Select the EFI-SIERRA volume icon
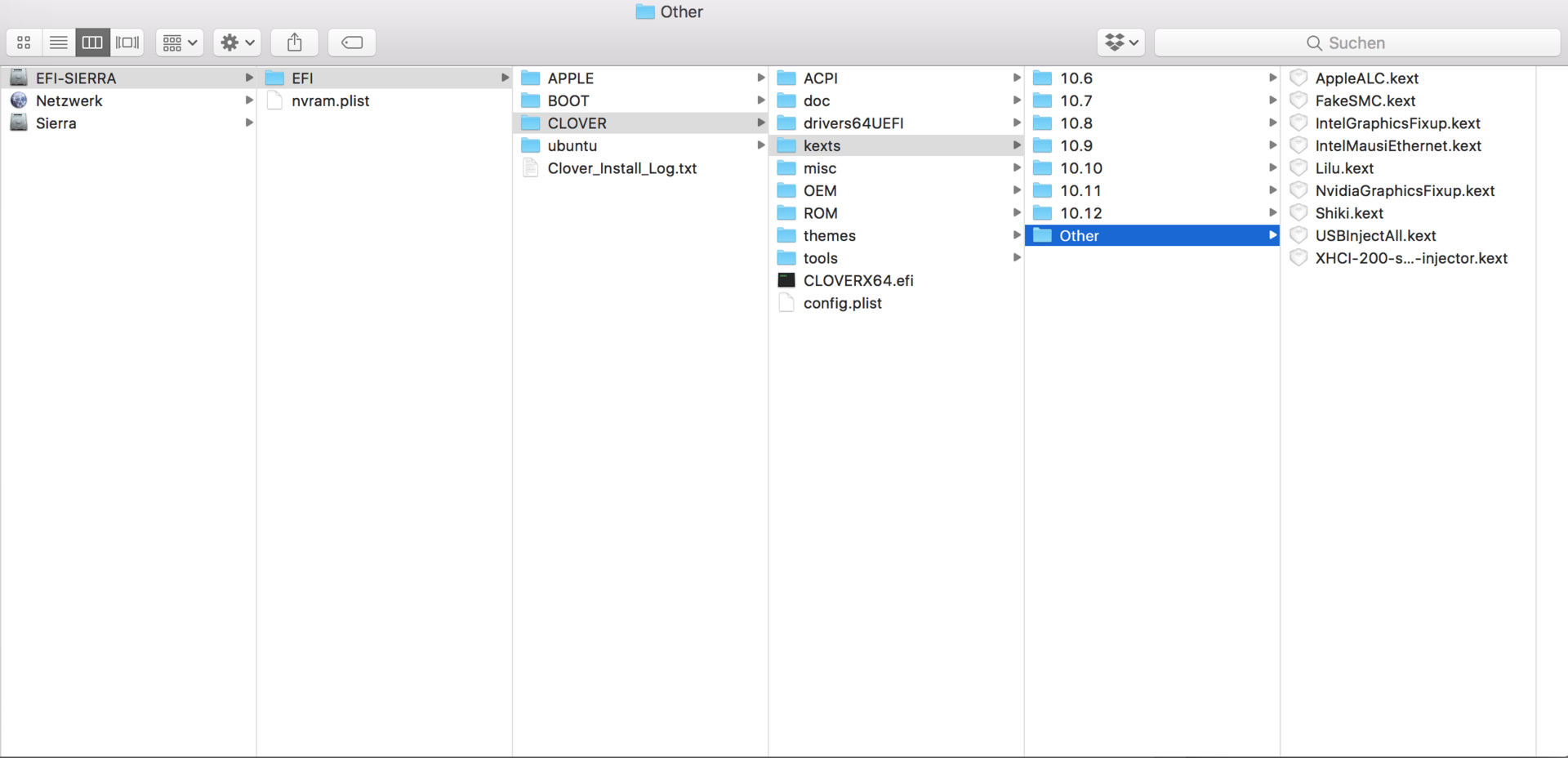This screenshot has width=1568, height=758. tap(19, 78)
